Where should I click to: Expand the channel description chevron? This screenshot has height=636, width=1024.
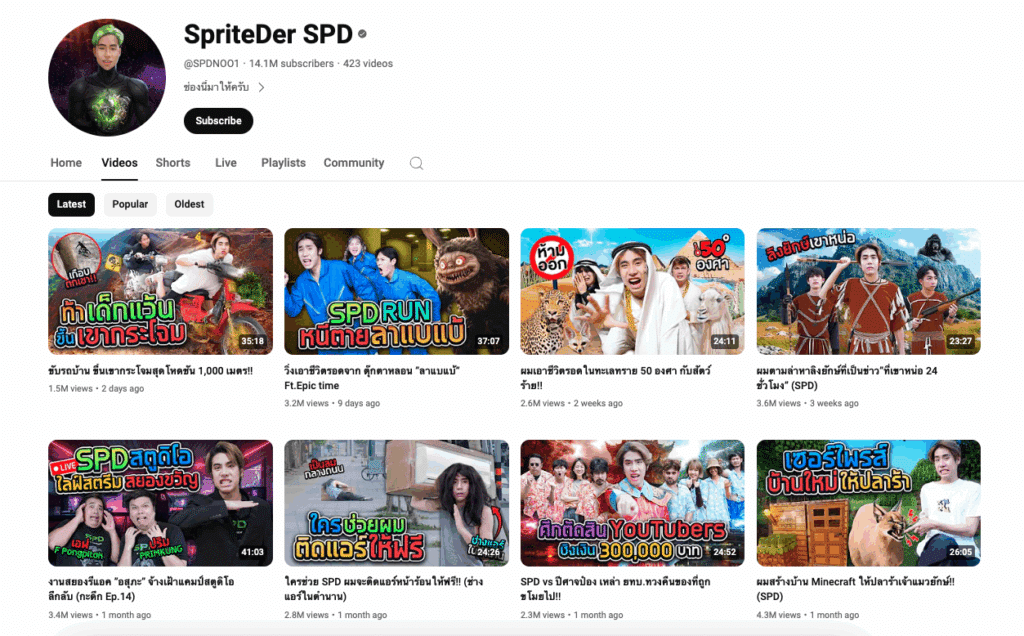tap(262, 87)
